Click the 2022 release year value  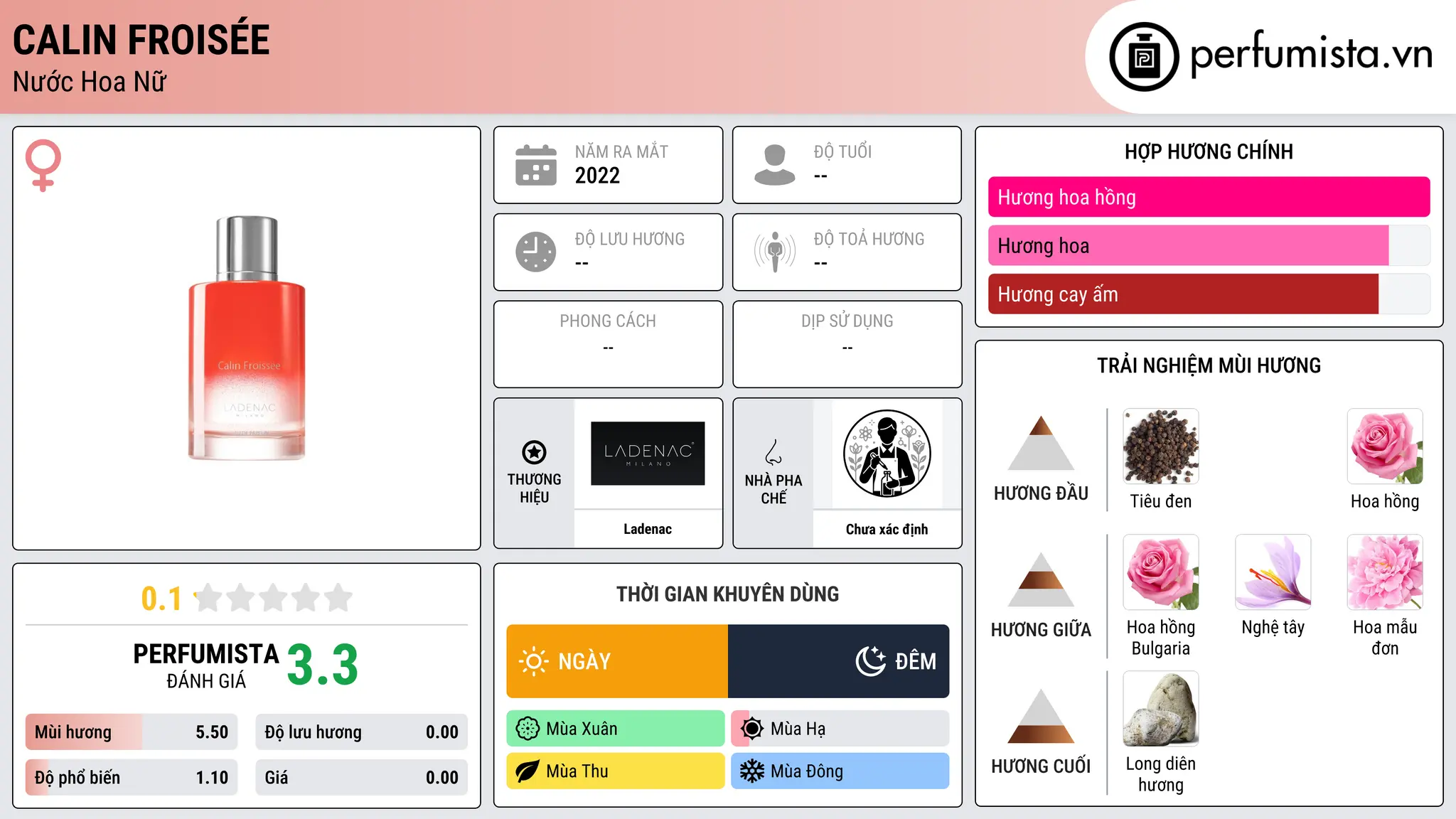(597, 176)
